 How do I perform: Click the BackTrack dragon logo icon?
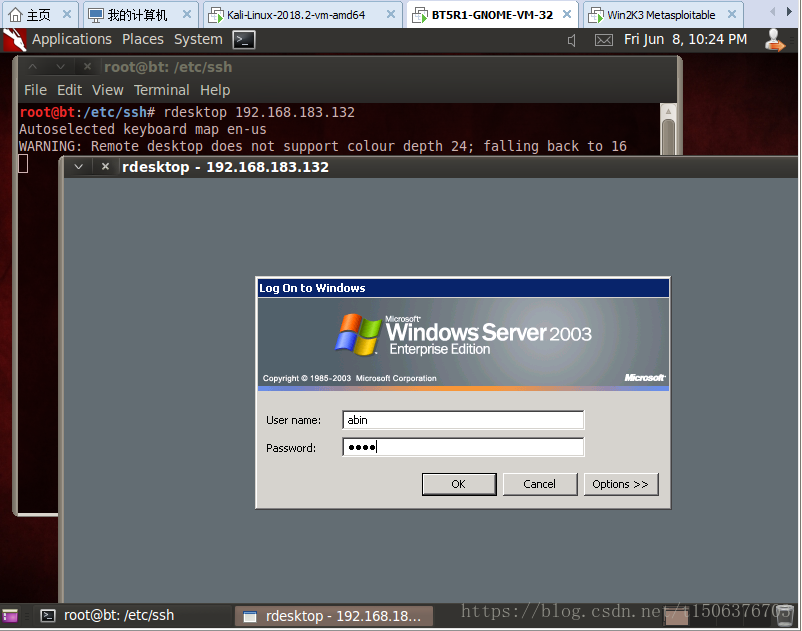[14, 40]
